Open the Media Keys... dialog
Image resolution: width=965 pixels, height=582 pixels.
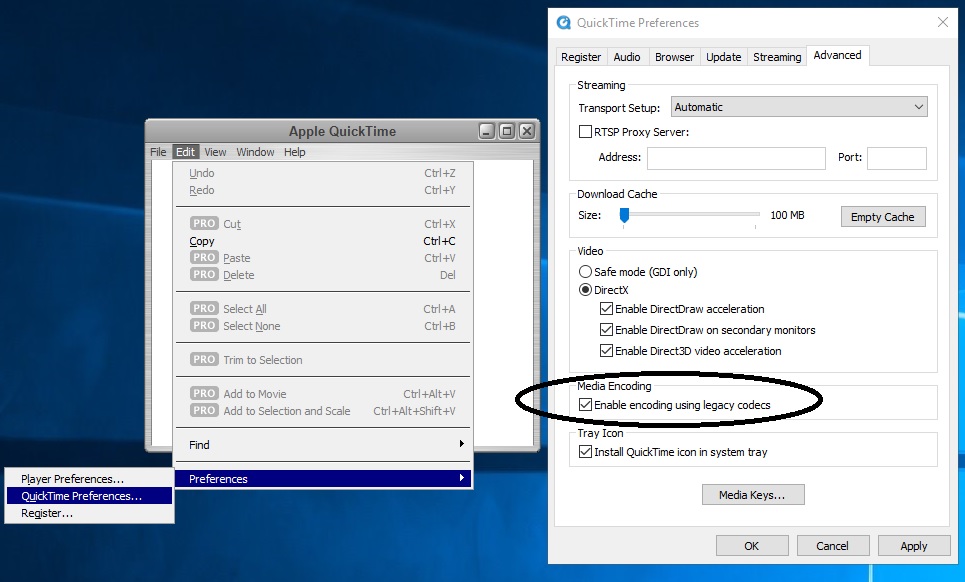tap(753, 495)
